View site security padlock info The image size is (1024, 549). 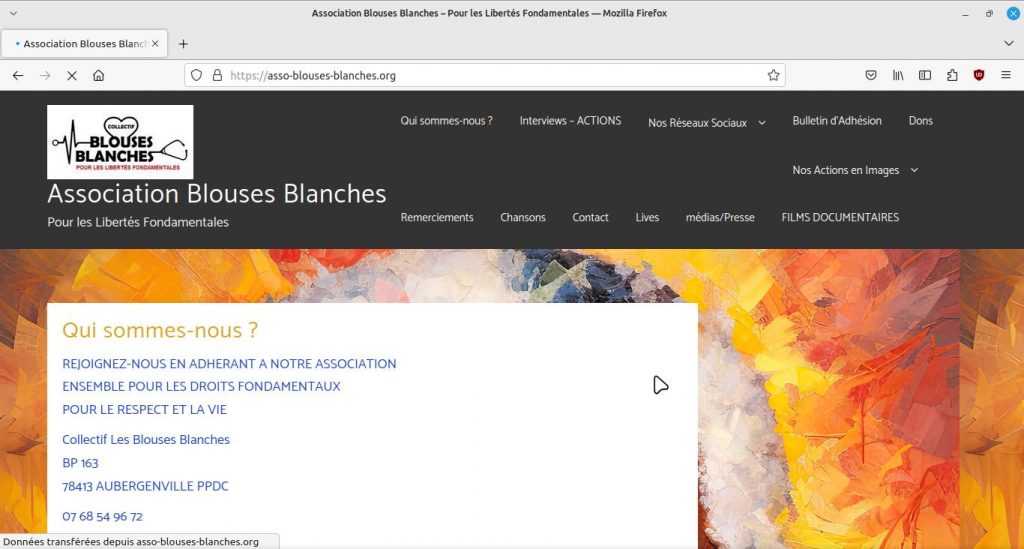(x=216, y=75)
